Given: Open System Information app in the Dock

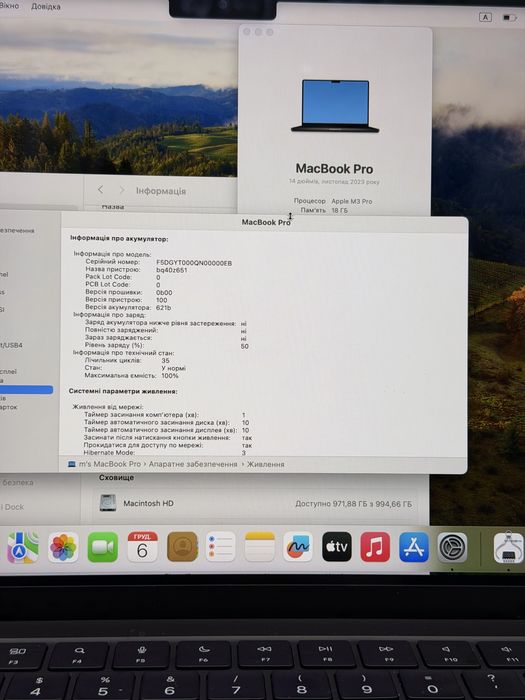Looking at the screenshot, I should tap(508, 547).
